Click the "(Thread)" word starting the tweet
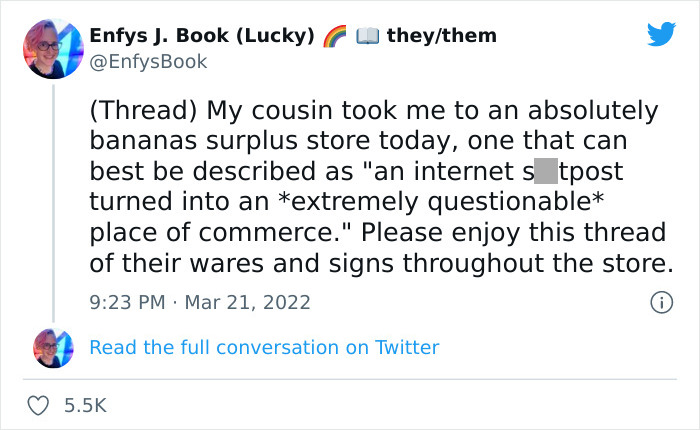This screenshot has height=430, width=700. (137, 110)
